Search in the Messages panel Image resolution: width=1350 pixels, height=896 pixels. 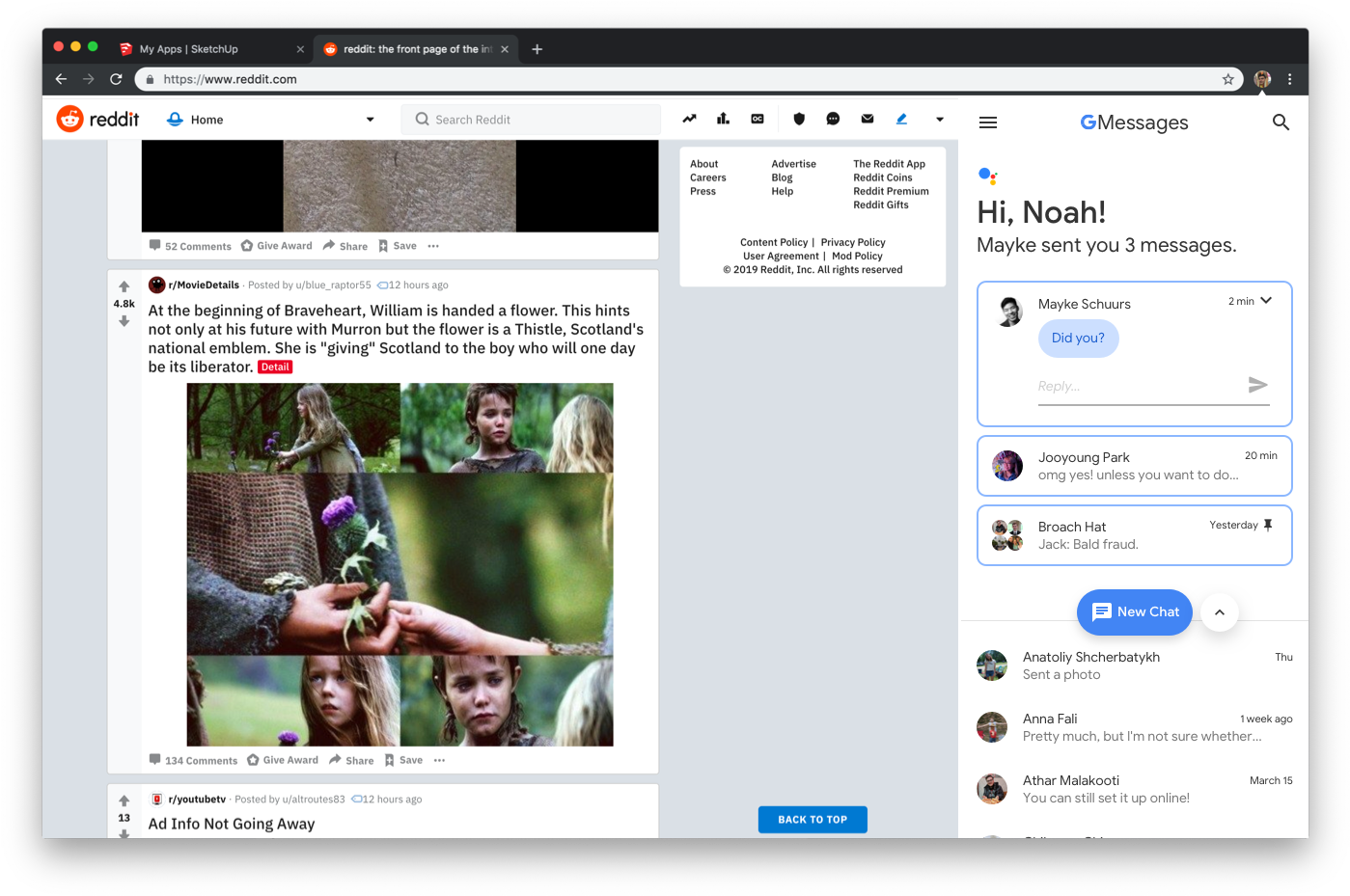[1281, 122]
